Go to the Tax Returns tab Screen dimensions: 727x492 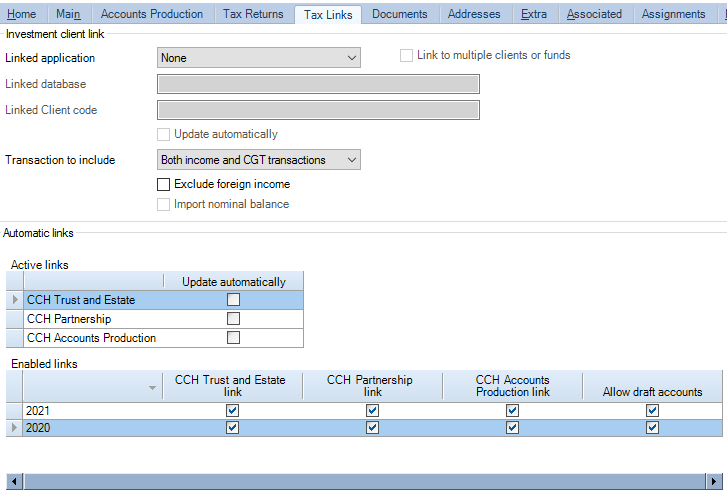(x=253, y=14)
